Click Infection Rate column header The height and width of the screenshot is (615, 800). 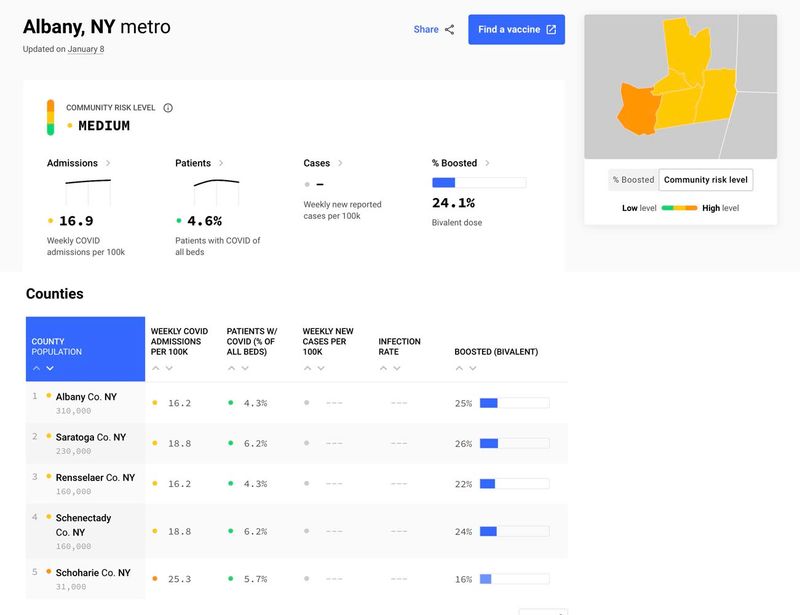[399, 347]
